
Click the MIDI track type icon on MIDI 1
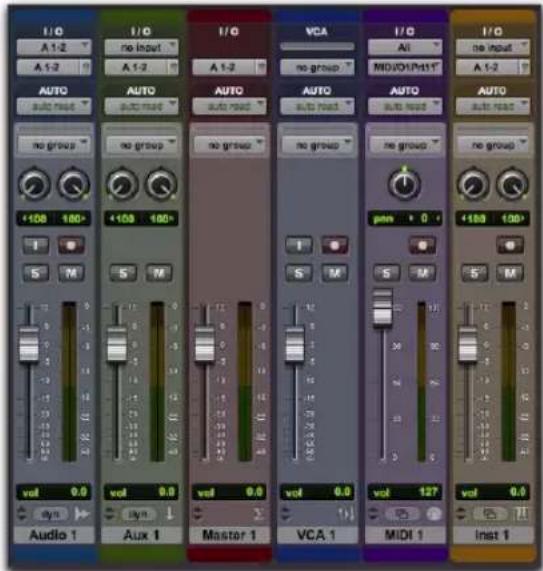click(x=433, y=514)
